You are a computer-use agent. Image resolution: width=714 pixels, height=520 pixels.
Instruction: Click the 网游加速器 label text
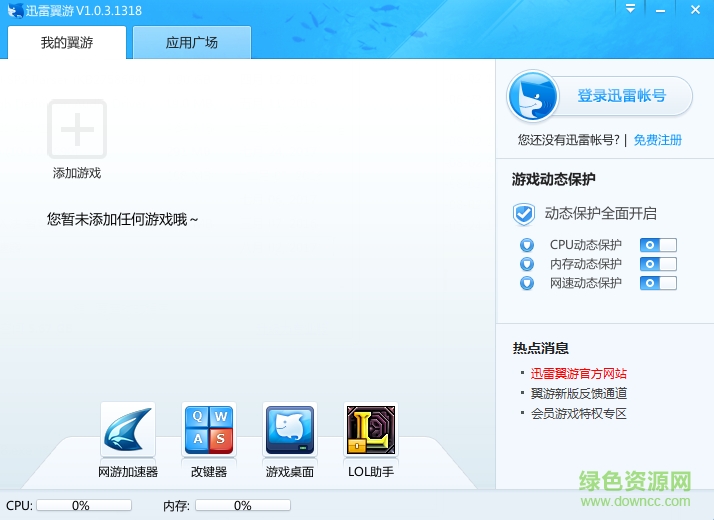[x=128, y=472]
